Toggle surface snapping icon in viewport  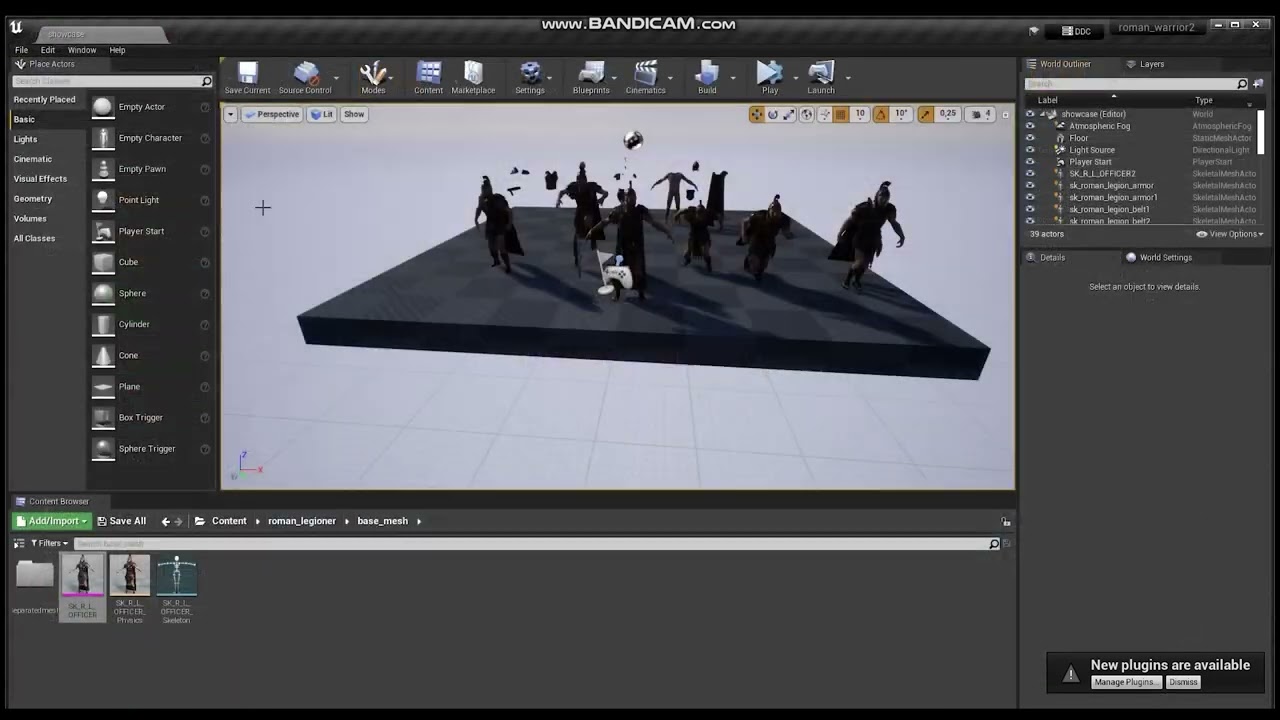(x=825, y=114)
